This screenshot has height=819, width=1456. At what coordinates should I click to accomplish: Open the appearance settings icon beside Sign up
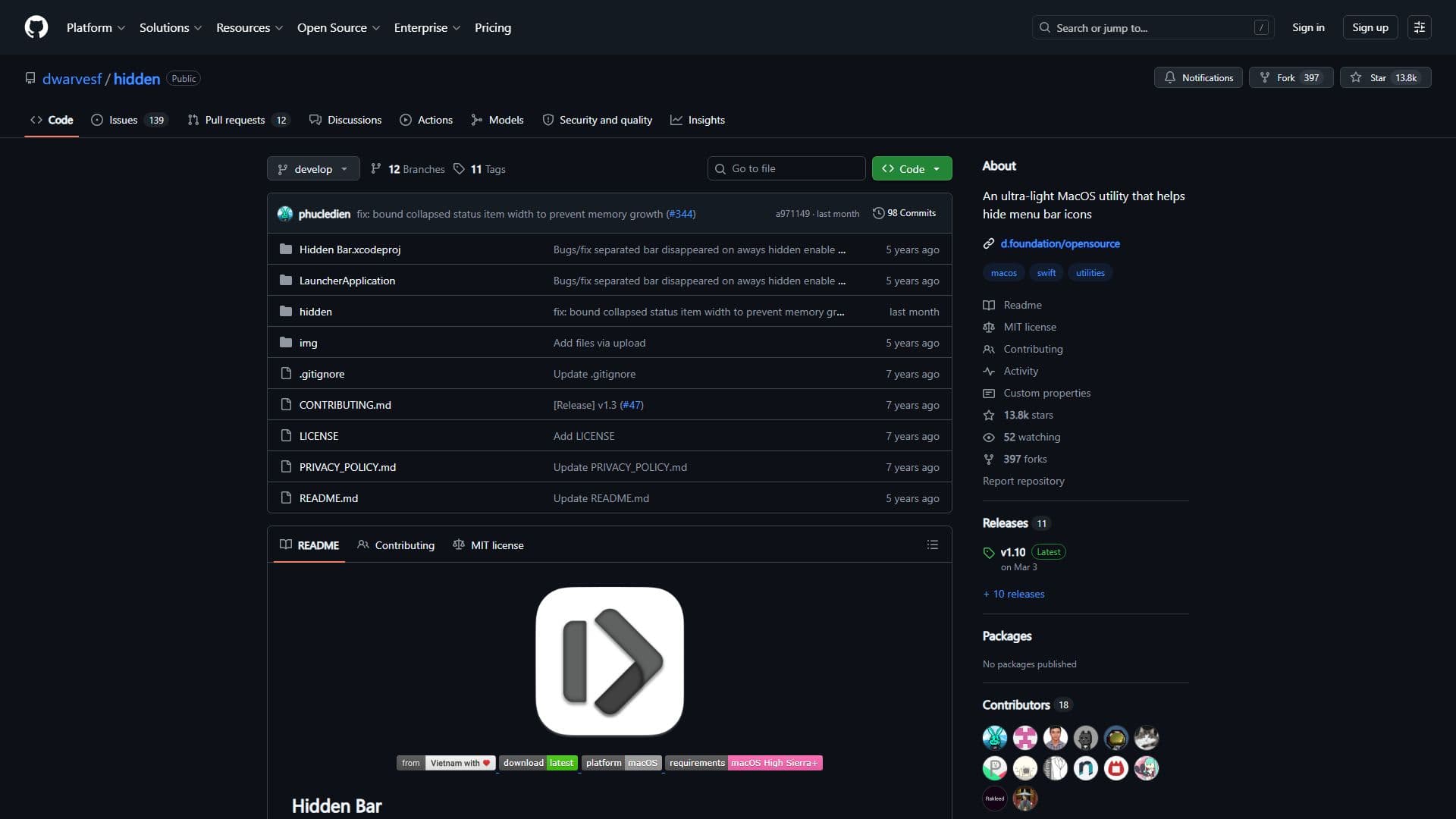click(1419, 27)
